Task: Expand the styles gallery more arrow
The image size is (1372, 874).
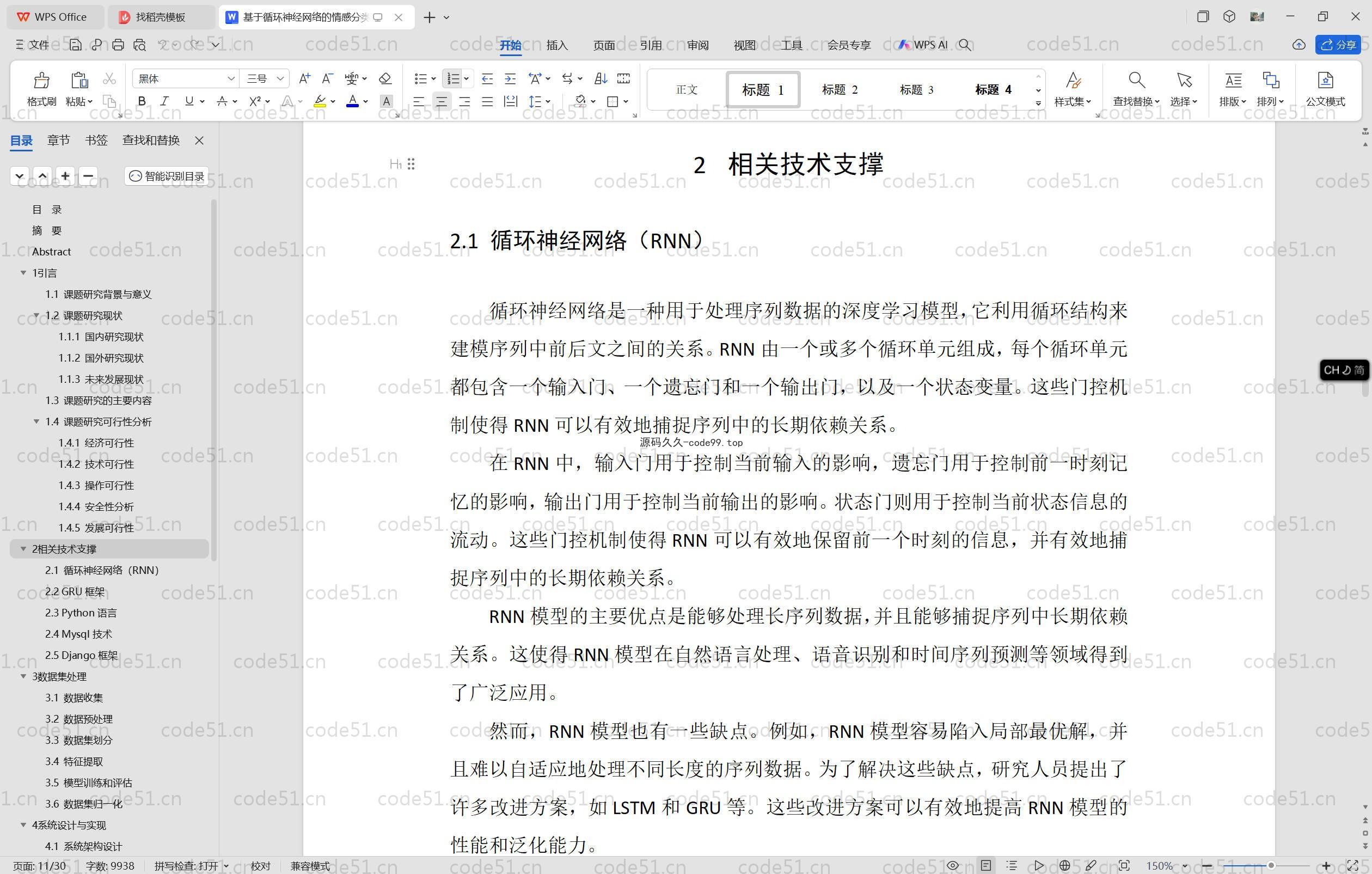Action: click(1038, 103)
